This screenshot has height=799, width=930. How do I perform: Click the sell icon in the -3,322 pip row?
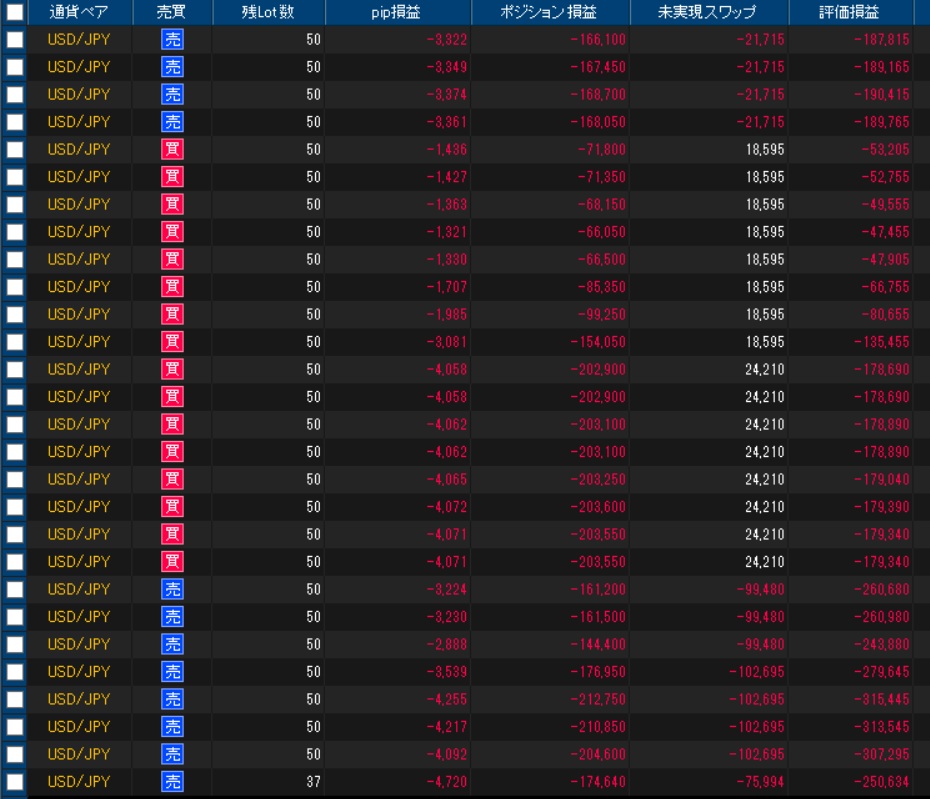(172, 40)
